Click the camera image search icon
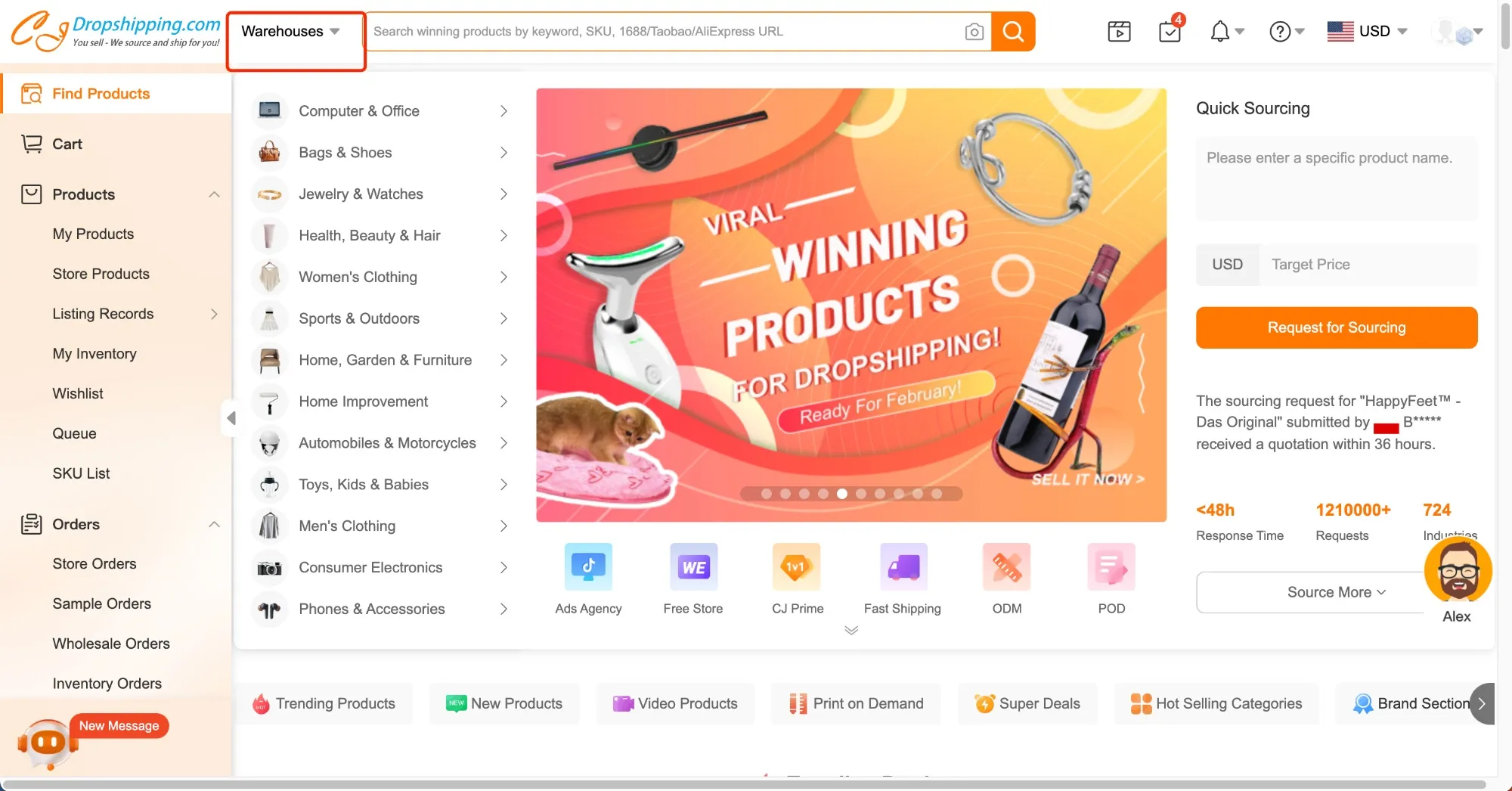The width and height of the screenshot is (1512, 791). point(974,32)
